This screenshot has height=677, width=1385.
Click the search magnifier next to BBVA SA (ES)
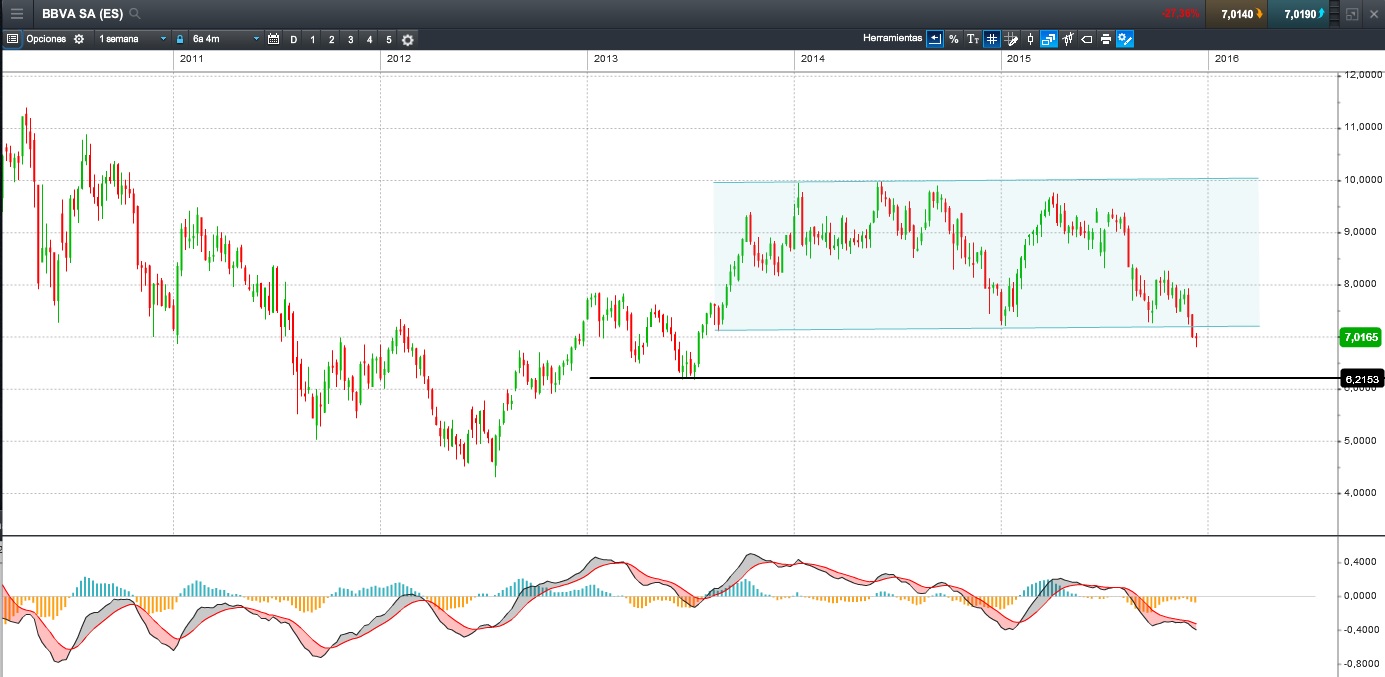pos(135,14)
